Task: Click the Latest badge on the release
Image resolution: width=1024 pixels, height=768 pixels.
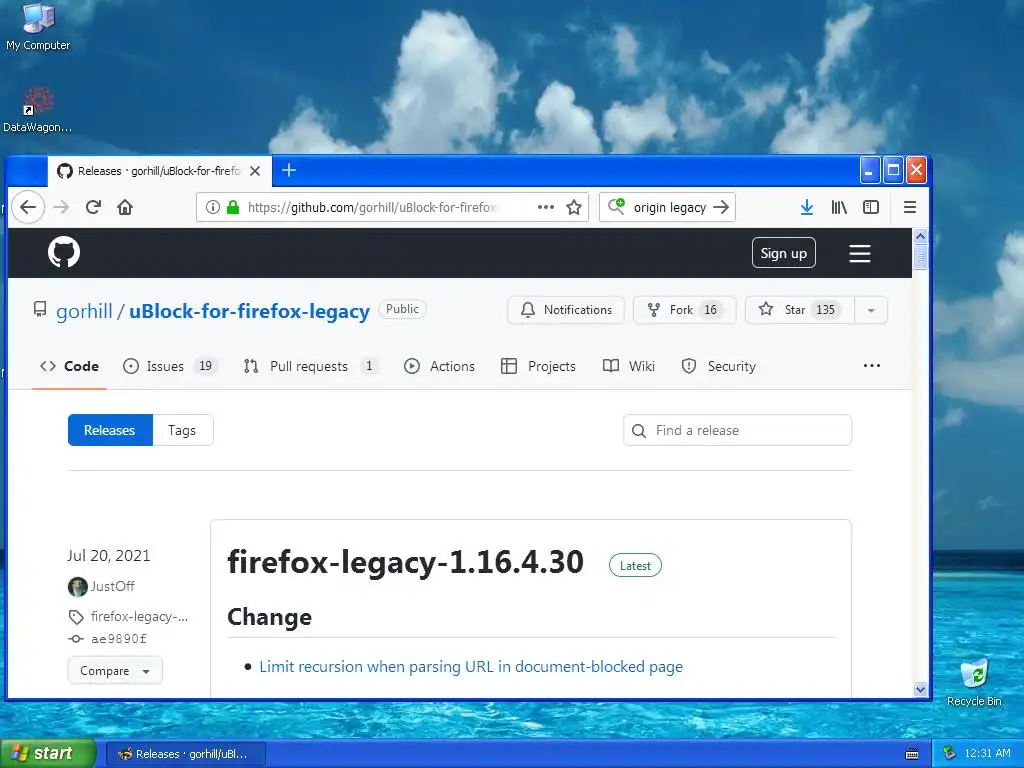Action: (x=635, y=566)
